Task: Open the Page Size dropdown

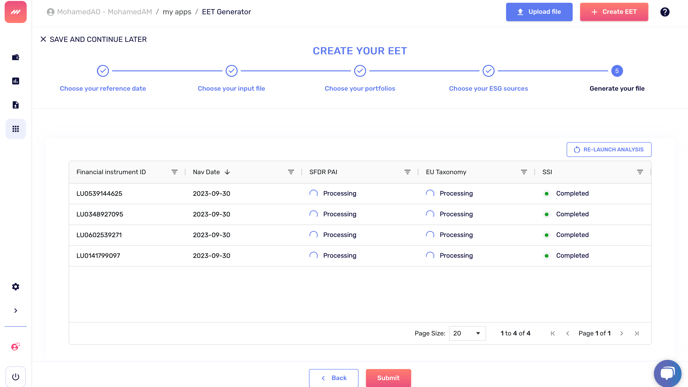Action: click(x=467, y=333)
